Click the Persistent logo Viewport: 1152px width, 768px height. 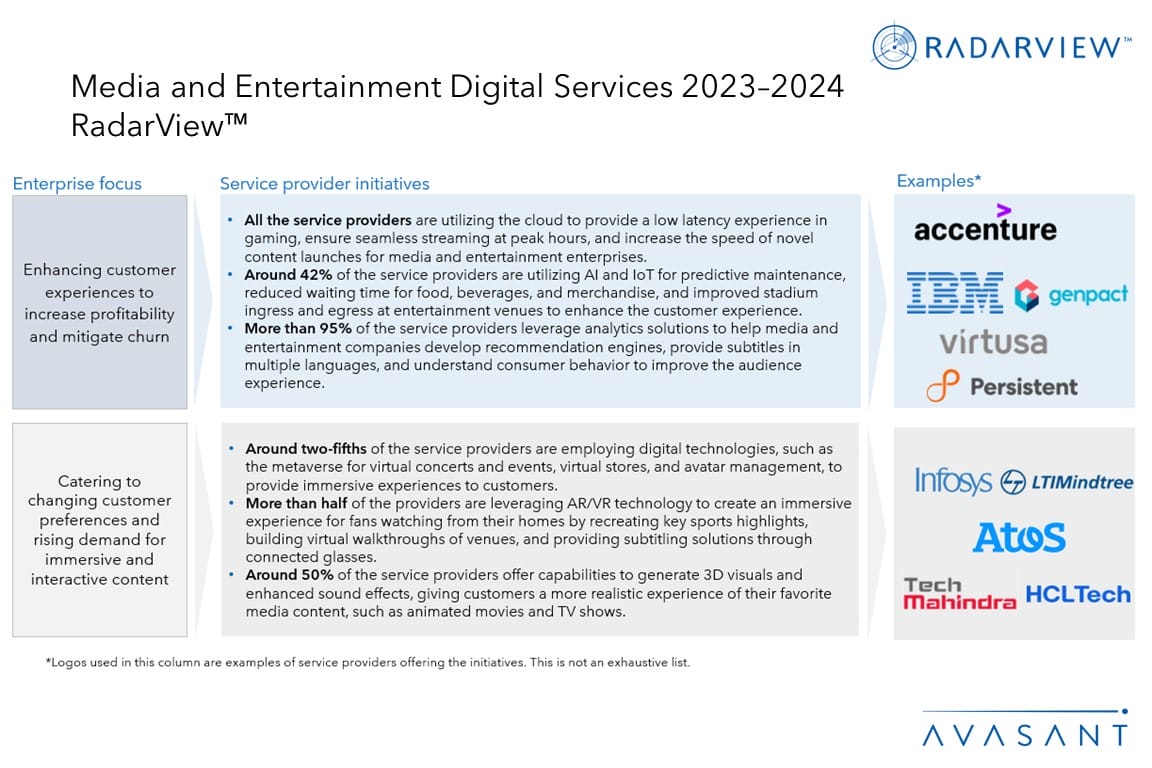tap(1002, 387)
